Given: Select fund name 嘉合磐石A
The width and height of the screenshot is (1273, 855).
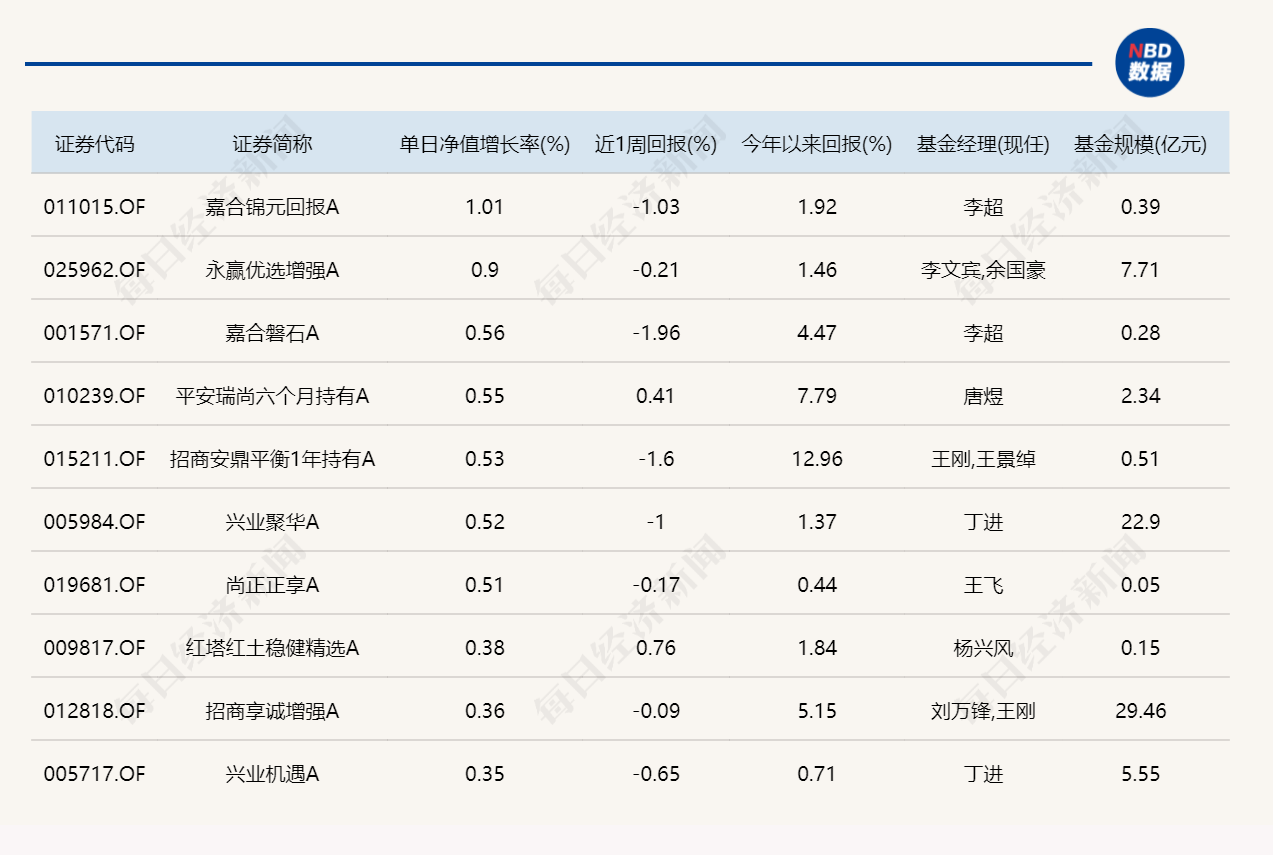Looking at the screenshot, I should pos(272,333).
